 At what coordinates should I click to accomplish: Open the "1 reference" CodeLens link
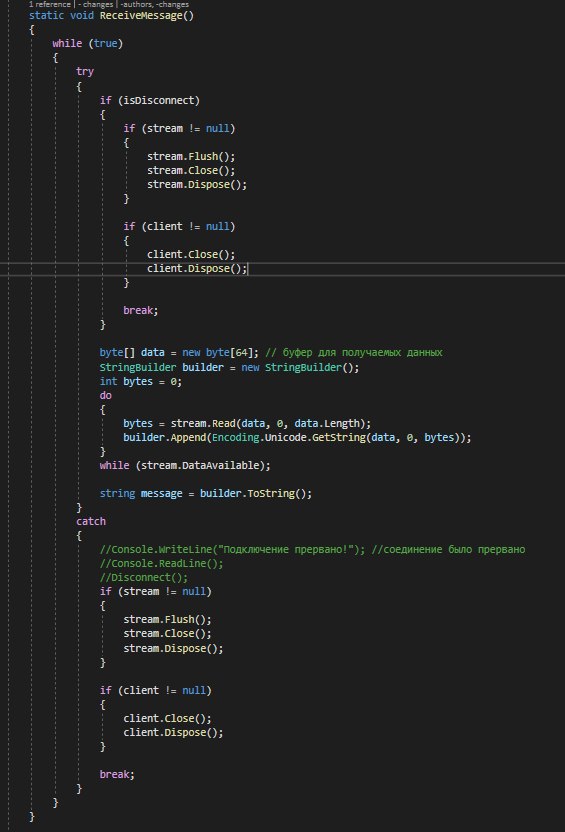(50, 4)
